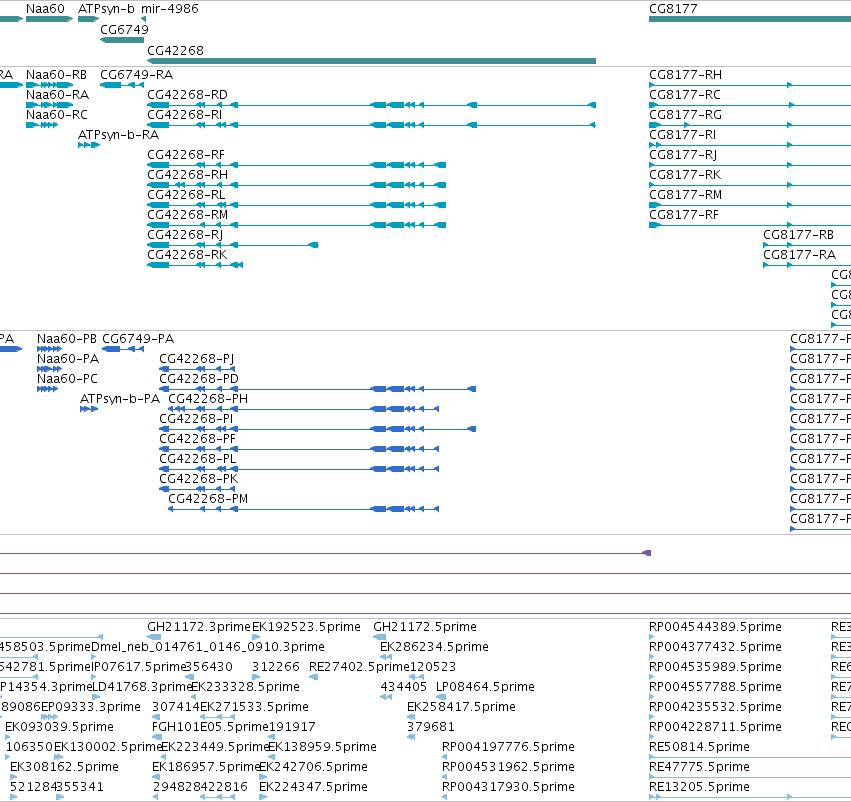Select transcript CG8177-RH label

click(685, 74)
